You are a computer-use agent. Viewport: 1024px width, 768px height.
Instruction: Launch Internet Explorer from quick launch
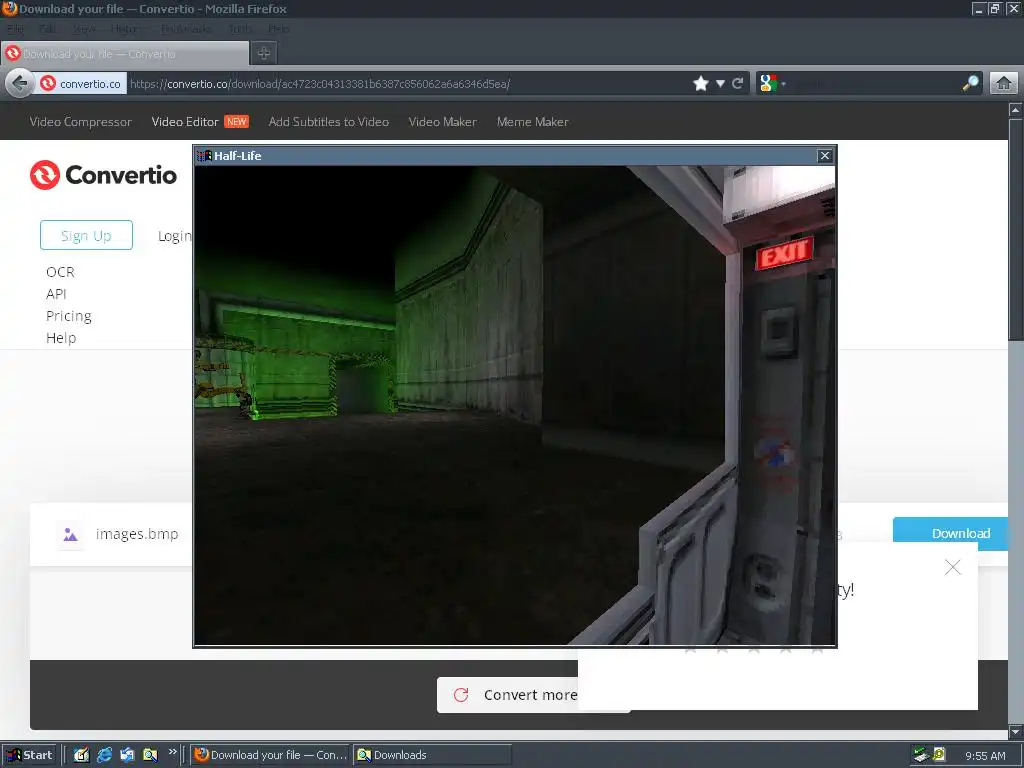104,755
